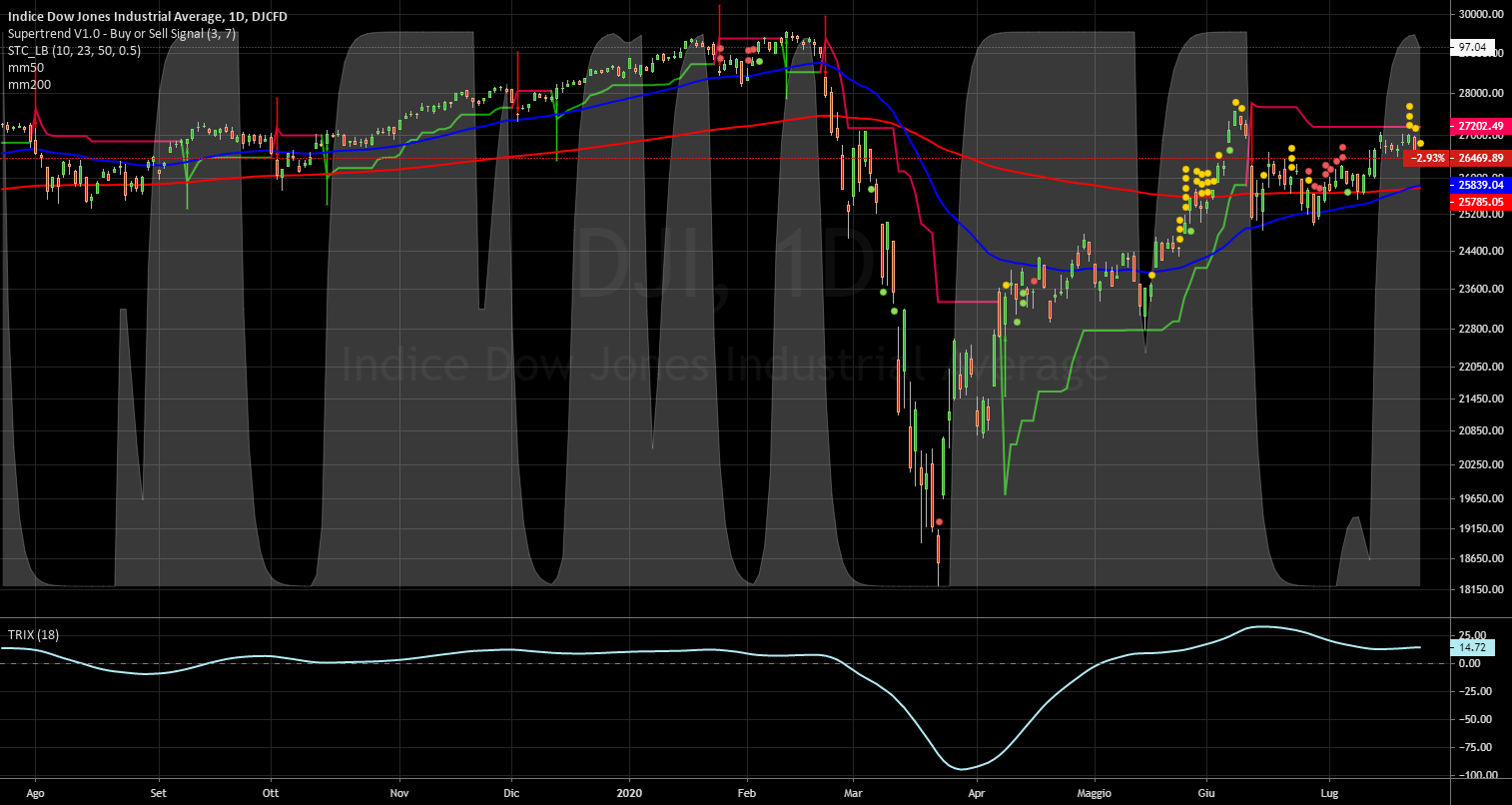
Task: Click the -25.00 TRIX axis label
Action: [x=1474, y=691]
